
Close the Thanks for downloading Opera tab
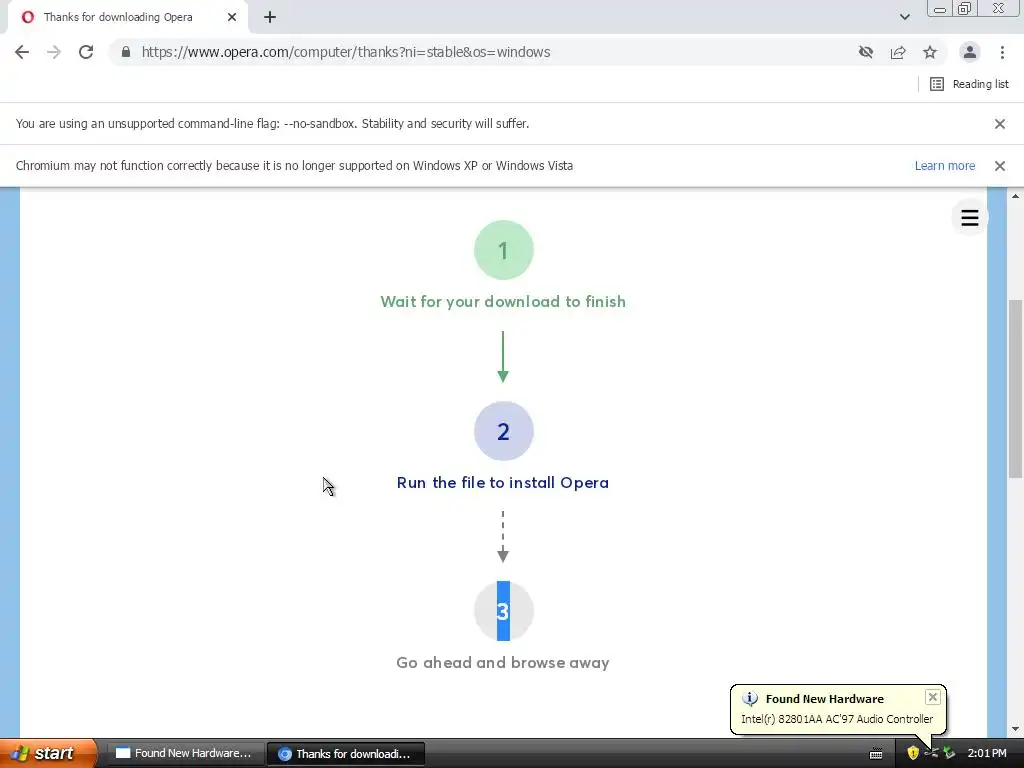(x=232, y=17)
